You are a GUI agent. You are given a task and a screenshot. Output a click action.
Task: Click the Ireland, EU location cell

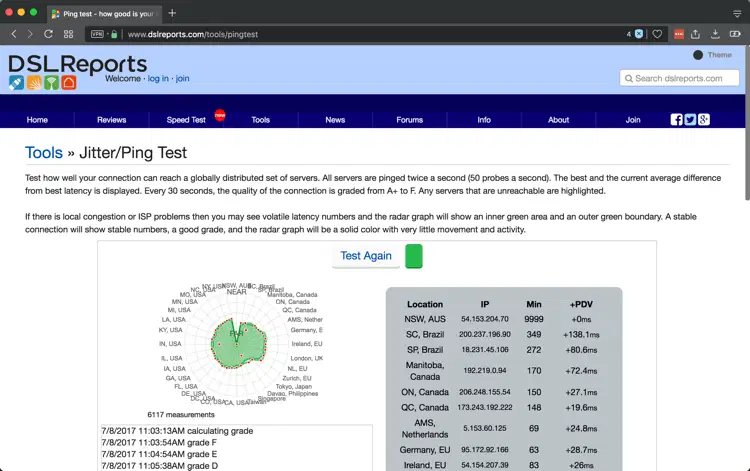(x=425, y=465)
